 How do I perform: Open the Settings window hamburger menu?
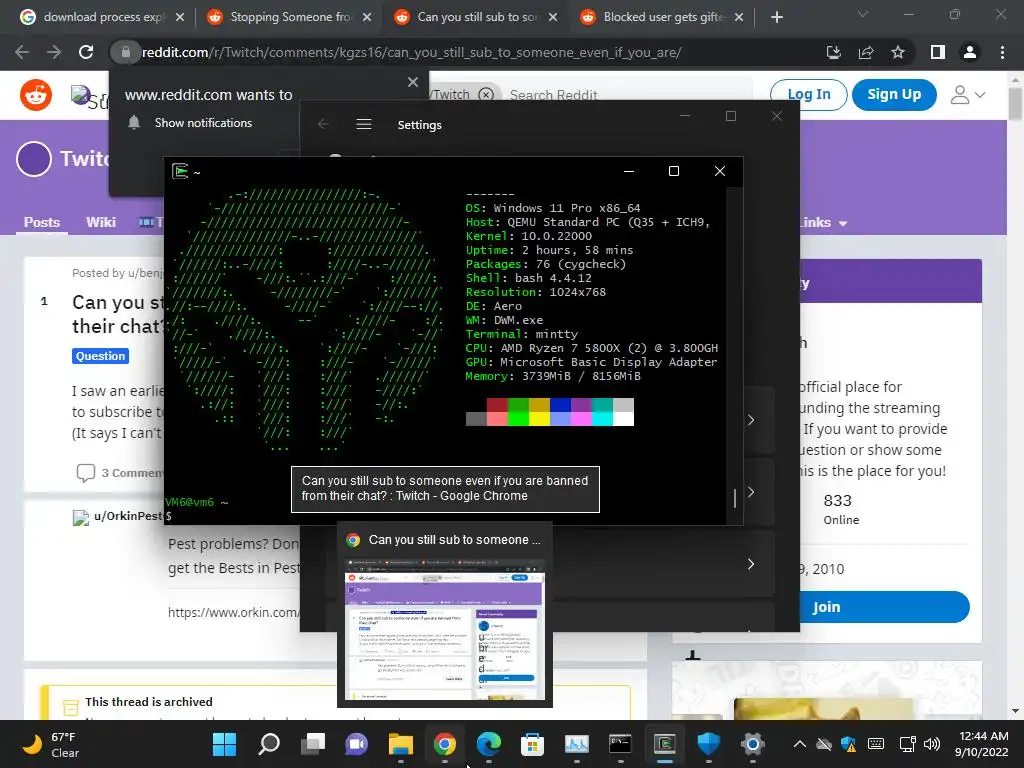click(x=364, y=124)
